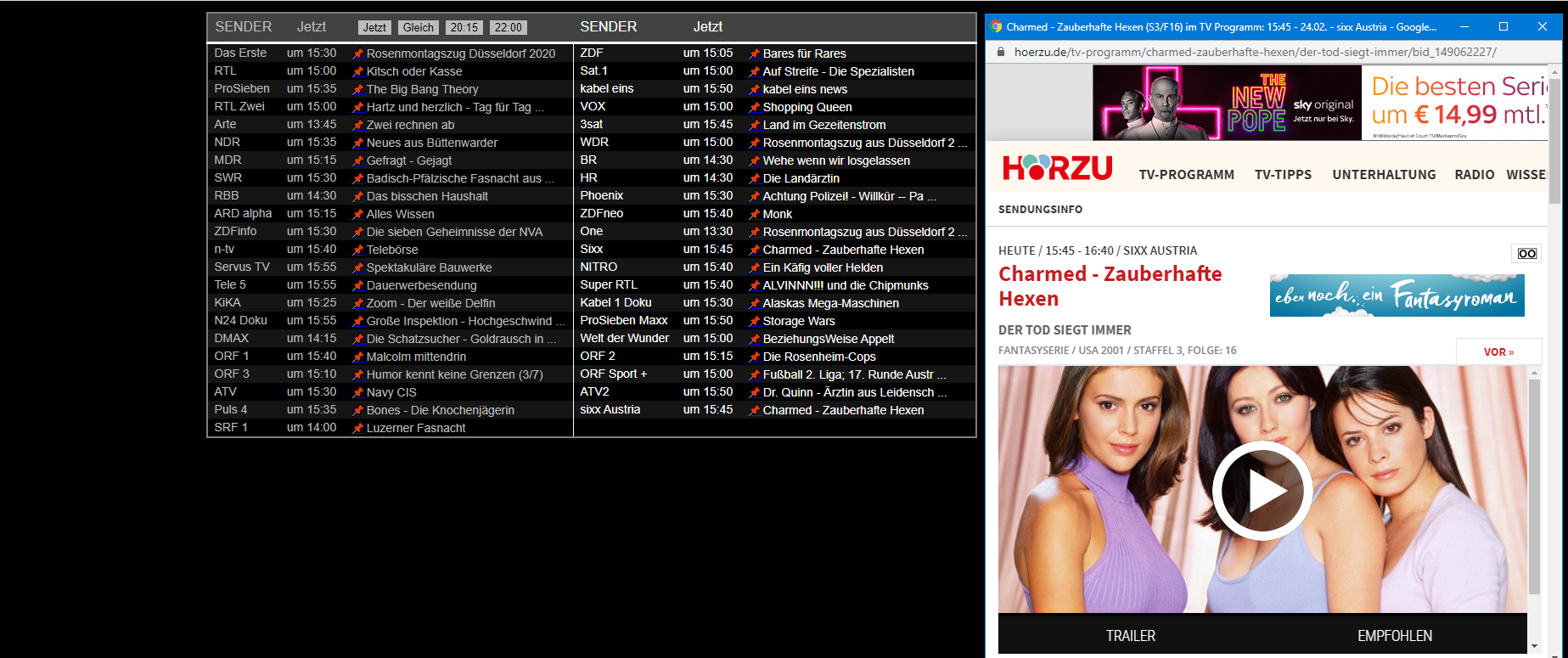Open the TV-TIPPS menu on Hörzu
This screenshot has height=658, width=1568.
[x=1284, y=174]
